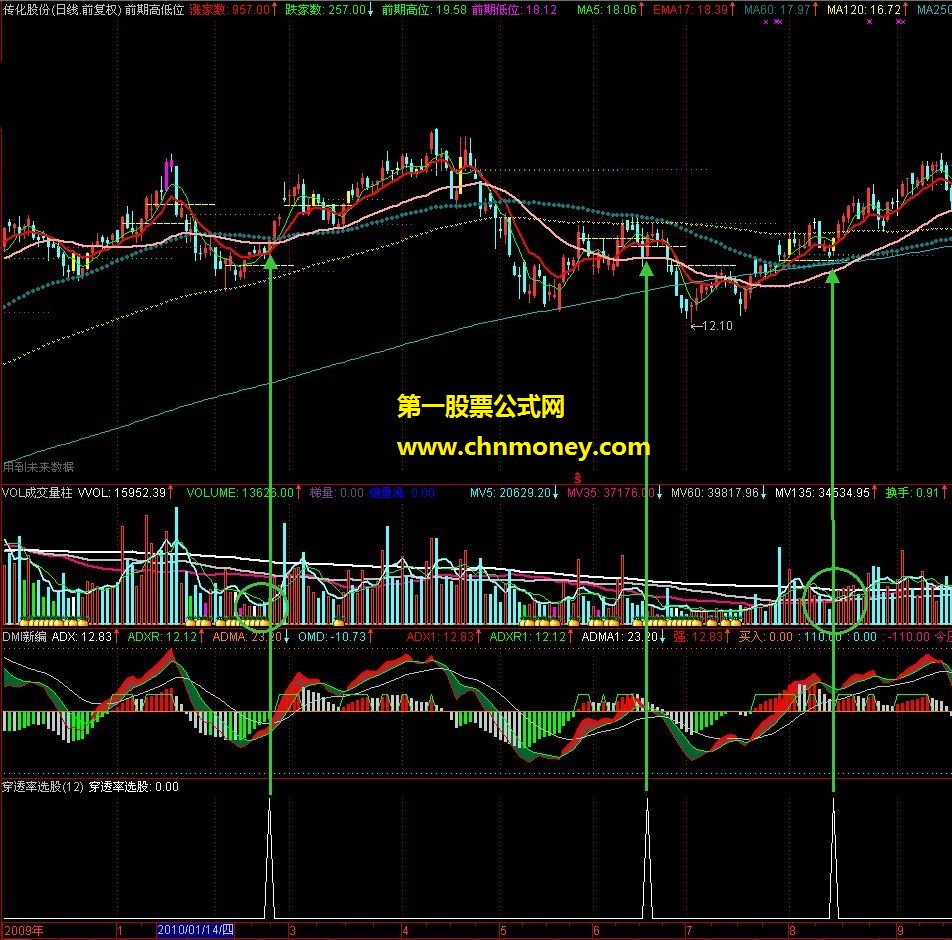952x940 pixels.
Task: Click the 强: 12.83 readout
Action: [698, 636]
